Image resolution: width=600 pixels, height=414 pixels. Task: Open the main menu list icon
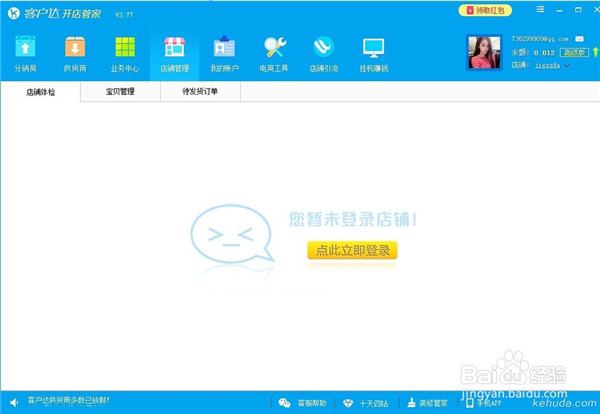tap(540, 9)
